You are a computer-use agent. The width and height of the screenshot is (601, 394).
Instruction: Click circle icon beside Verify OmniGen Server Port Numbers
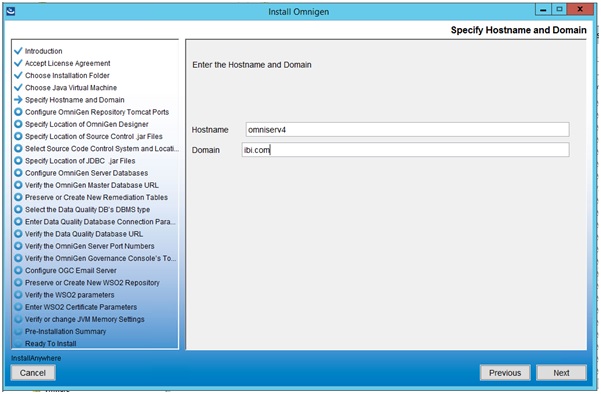(18, 246)
